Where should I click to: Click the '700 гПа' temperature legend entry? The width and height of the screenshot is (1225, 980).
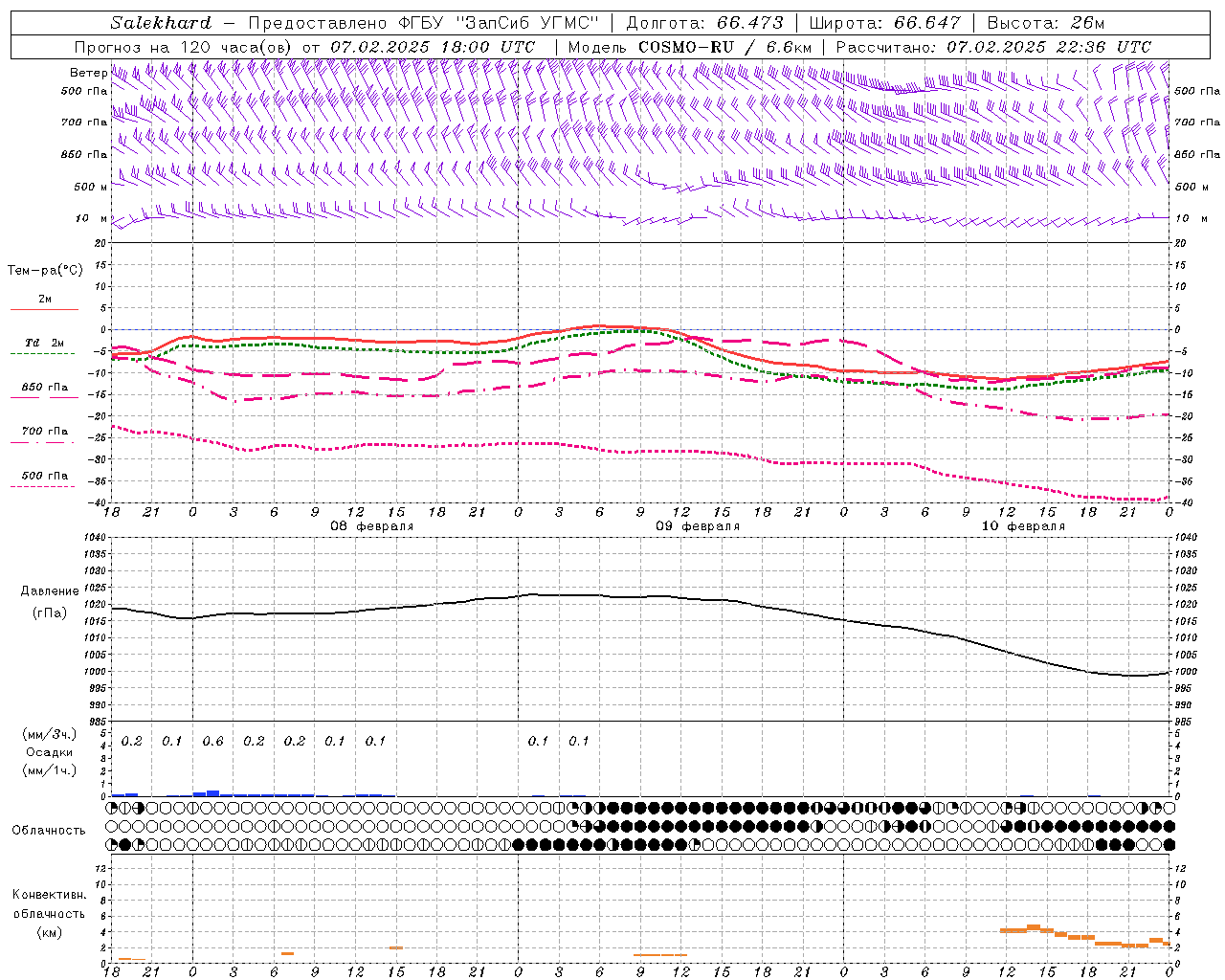(x=44, y=432)
